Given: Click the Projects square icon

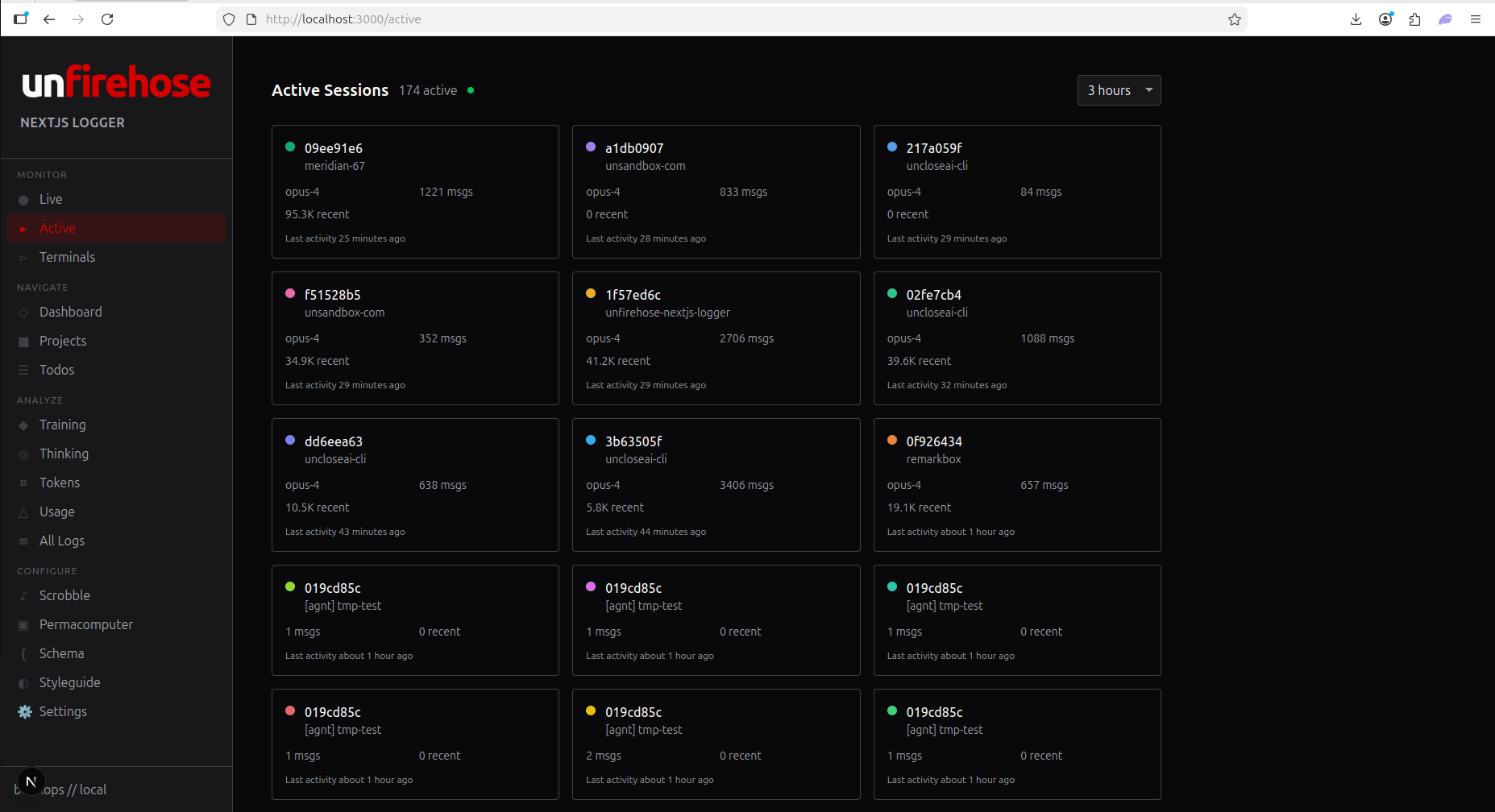Looking at the screenshot, I should coord(23,342).
